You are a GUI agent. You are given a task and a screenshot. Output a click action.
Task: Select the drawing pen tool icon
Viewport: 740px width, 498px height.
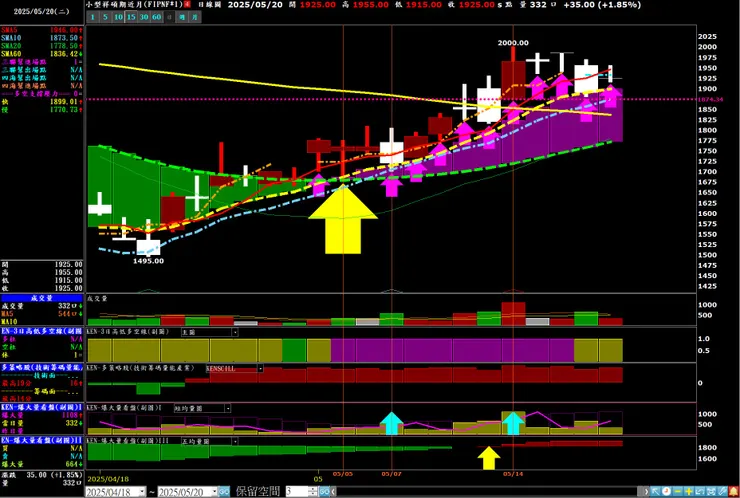[722, 491]
